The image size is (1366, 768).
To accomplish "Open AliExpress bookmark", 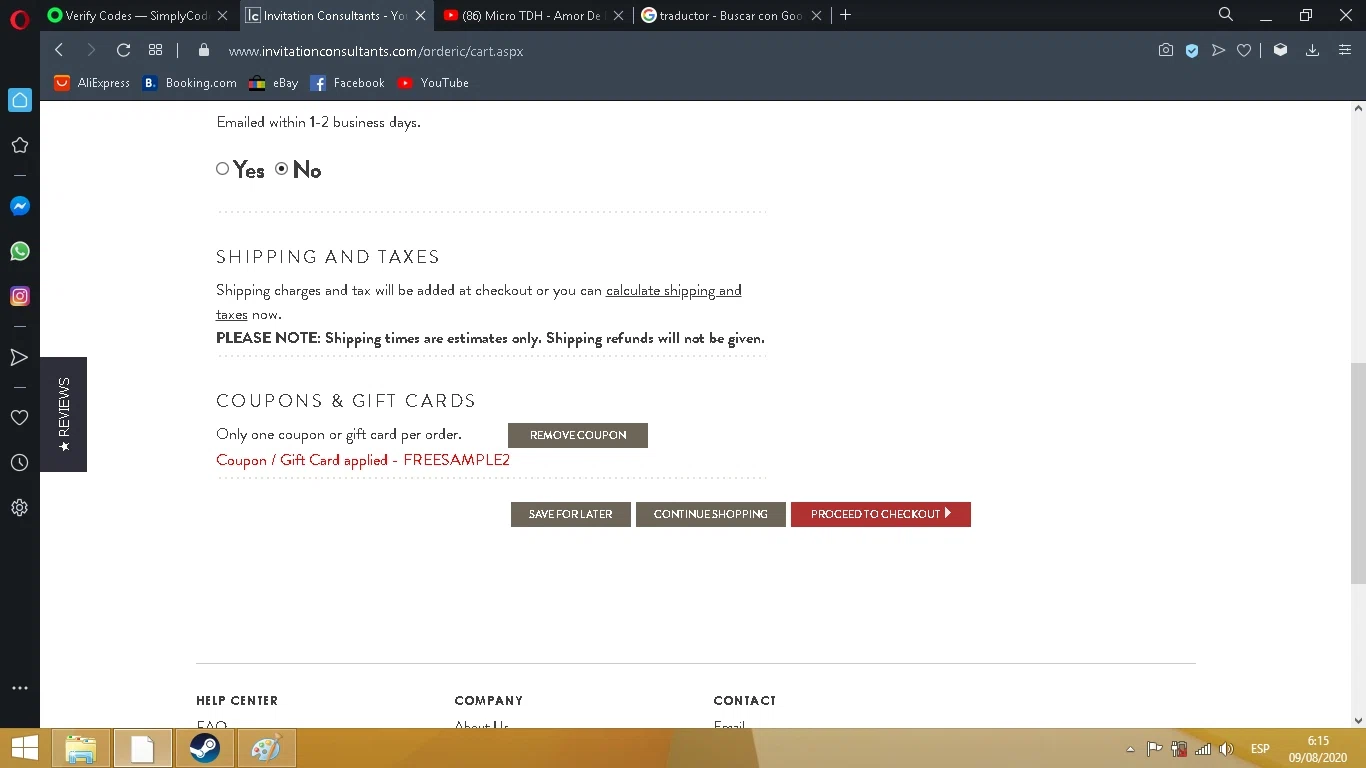I will coord(92,83).
